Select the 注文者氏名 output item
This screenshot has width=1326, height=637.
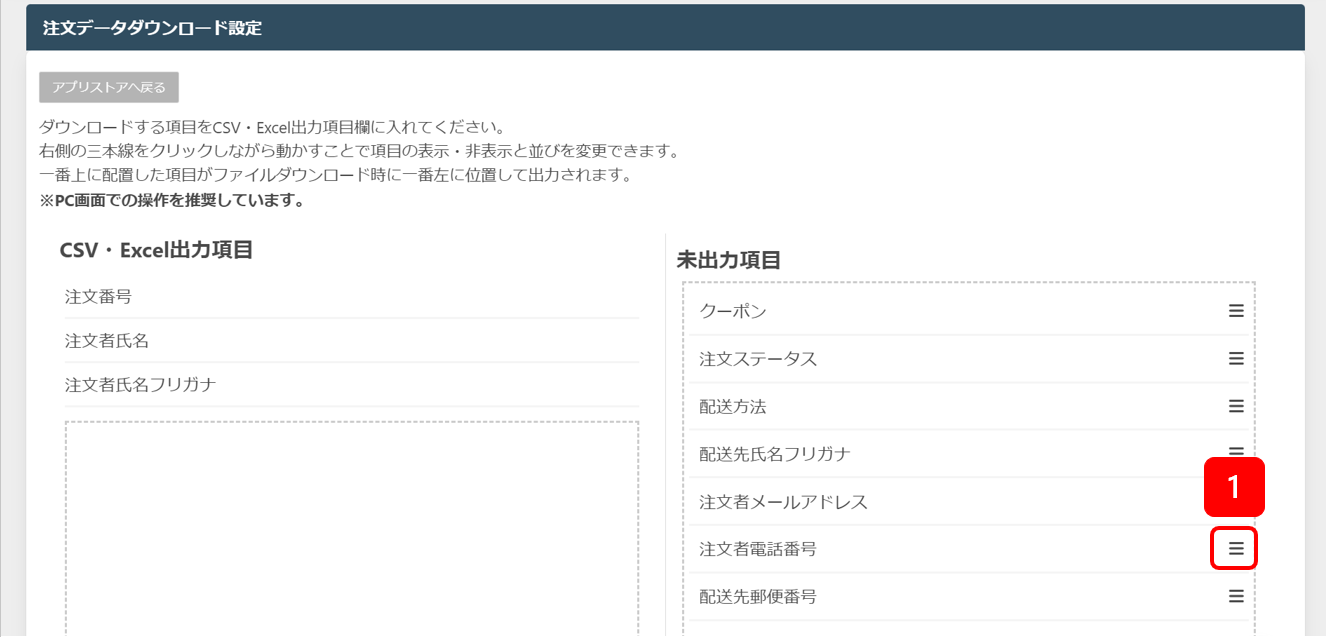pyautogui.click(x=352, y=341)
